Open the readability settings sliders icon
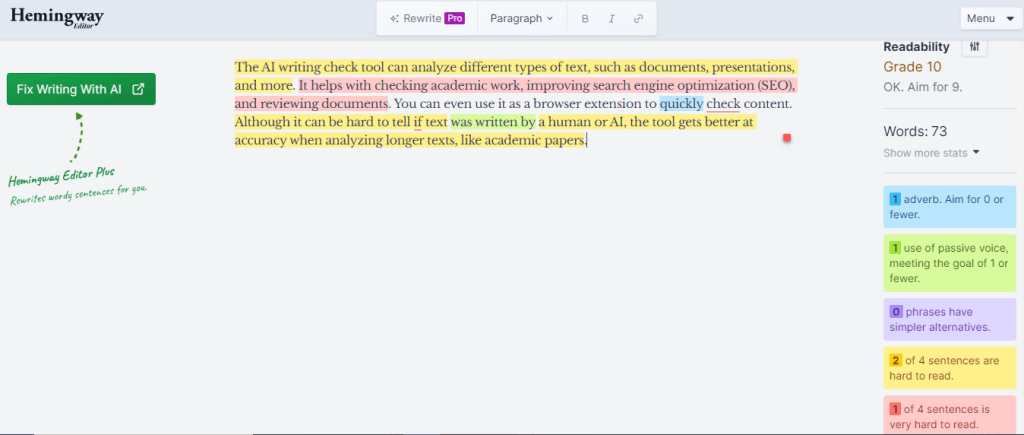This screenshot has width=1024, height=435. [975, 47]
